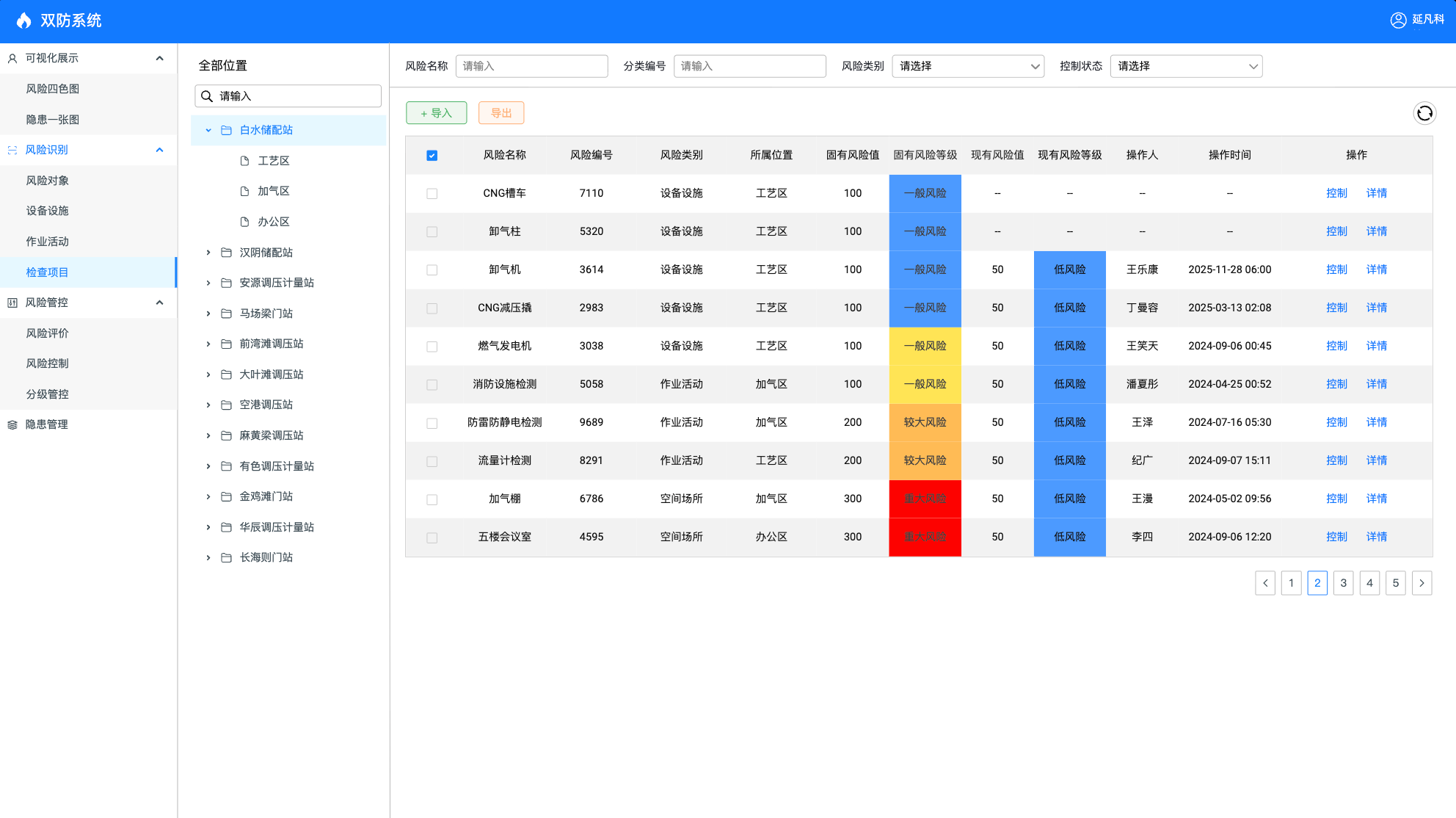Toggle the select-all checkbox in the table header
Image resolution: width=1456 pixels, height=818 pixels.
(x=432, y=156)
